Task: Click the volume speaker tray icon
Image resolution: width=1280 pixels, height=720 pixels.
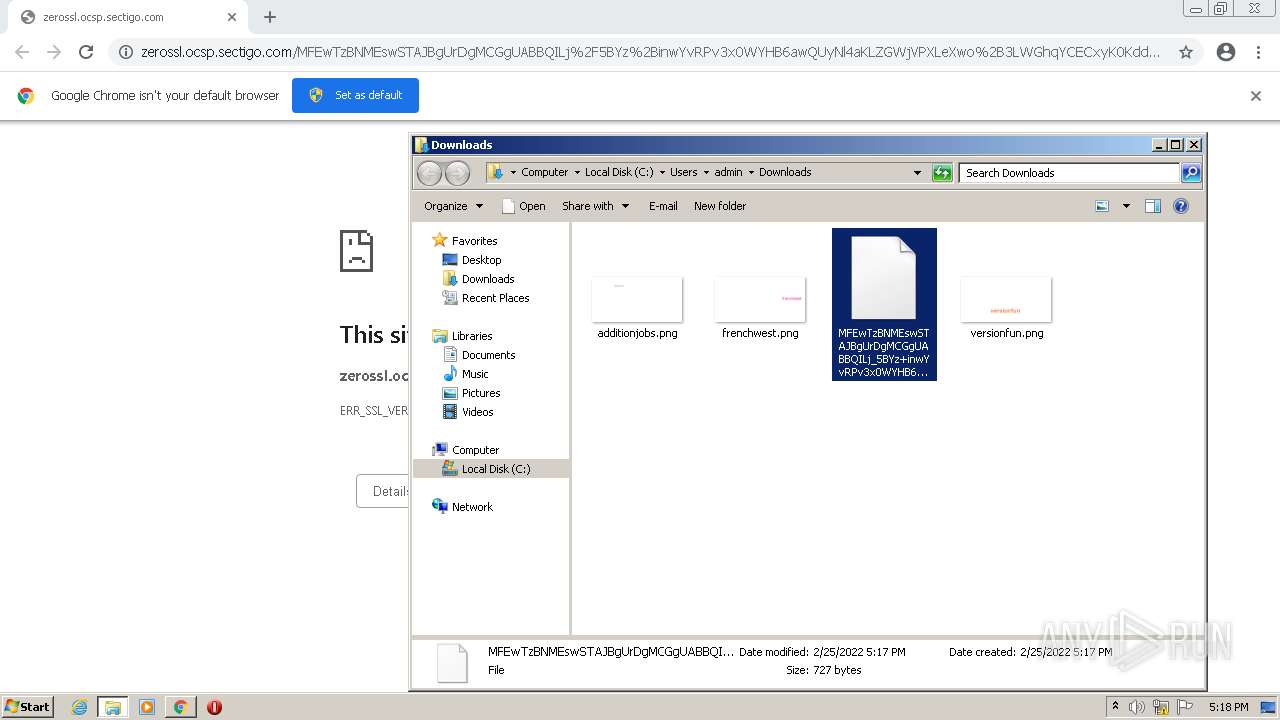Action: pos(1138,707)
